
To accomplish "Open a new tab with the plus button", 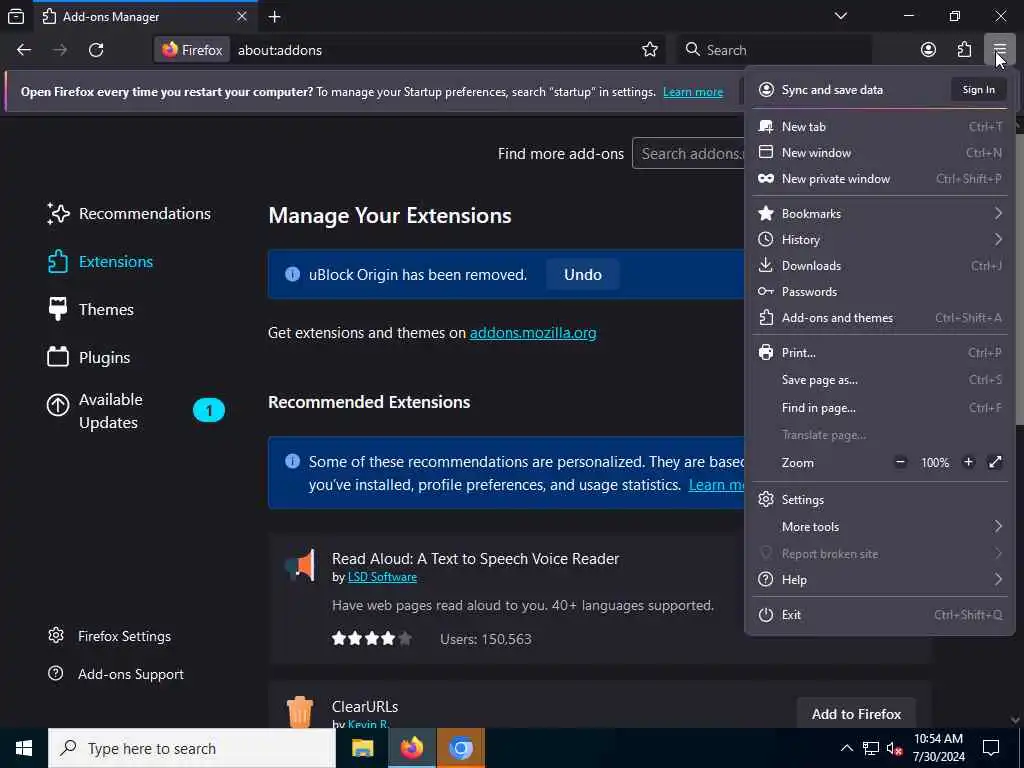I will (x=274, y=17).
